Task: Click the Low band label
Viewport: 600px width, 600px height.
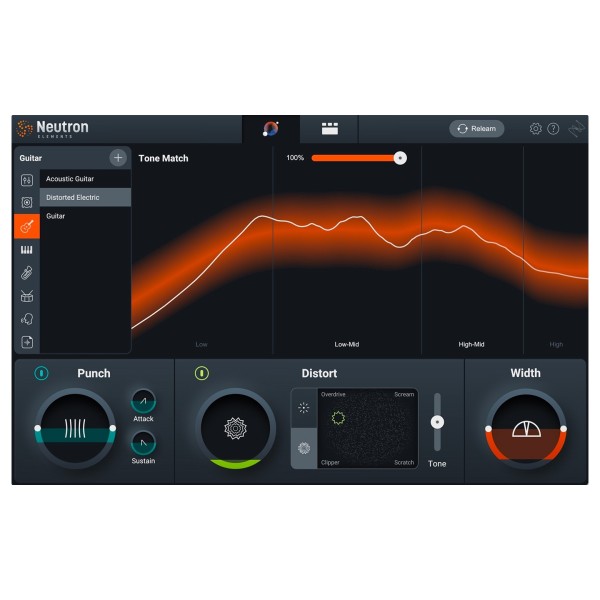Action: point(201,344)
